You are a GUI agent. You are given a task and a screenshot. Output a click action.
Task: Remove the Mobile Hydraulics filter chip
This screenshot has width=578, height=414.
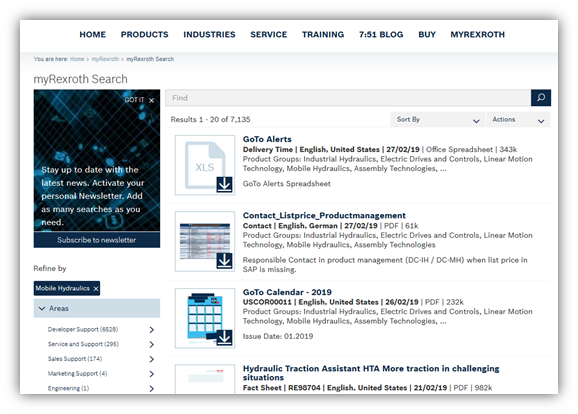click(x=96, y=289)
